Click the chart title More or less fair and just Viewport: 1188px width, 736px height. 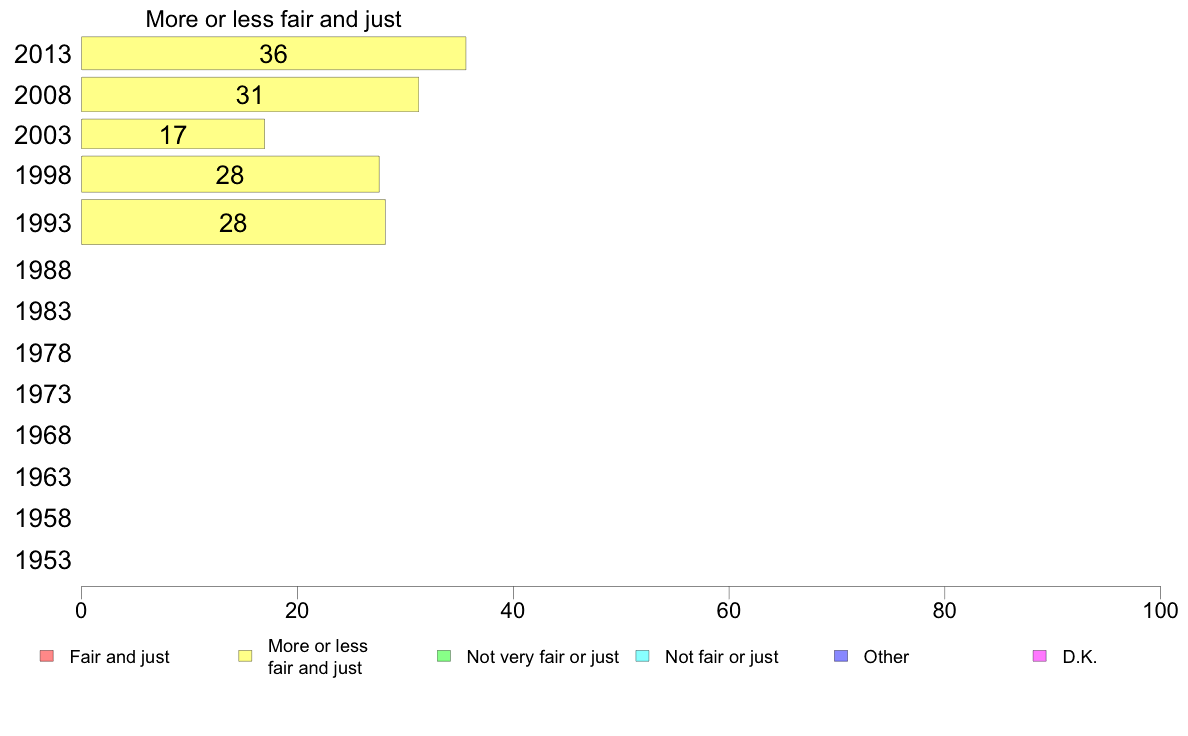coord(274,19)
